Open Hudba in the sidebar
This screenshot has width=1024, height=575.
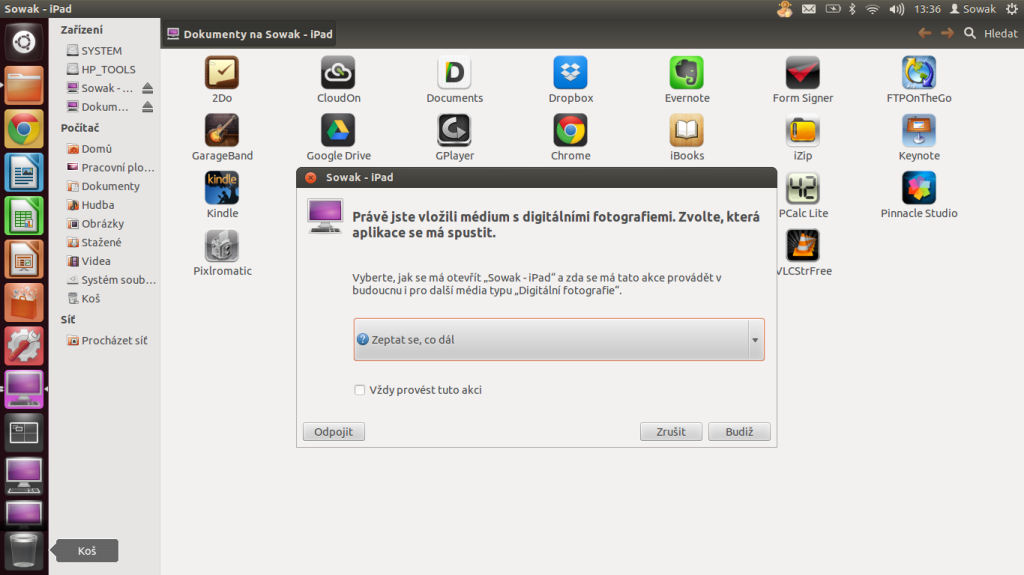pos(91,205)
